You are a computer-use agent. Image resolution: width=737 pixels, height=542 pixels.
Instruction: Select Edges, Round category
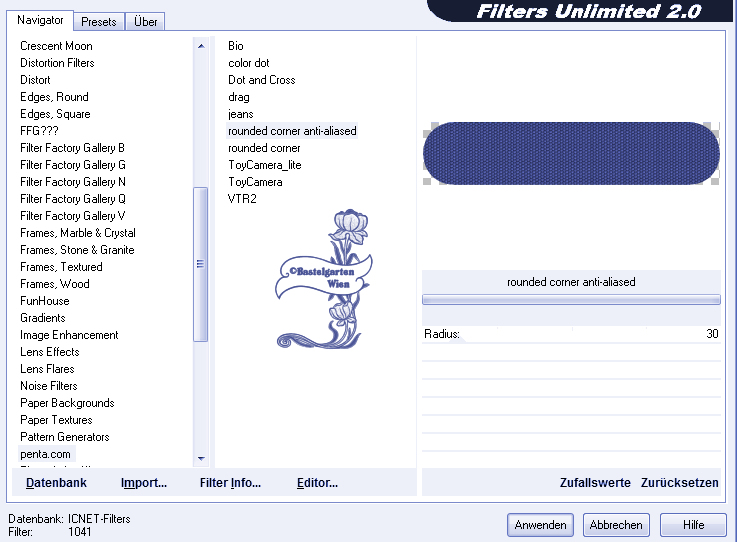click(55, 97)
